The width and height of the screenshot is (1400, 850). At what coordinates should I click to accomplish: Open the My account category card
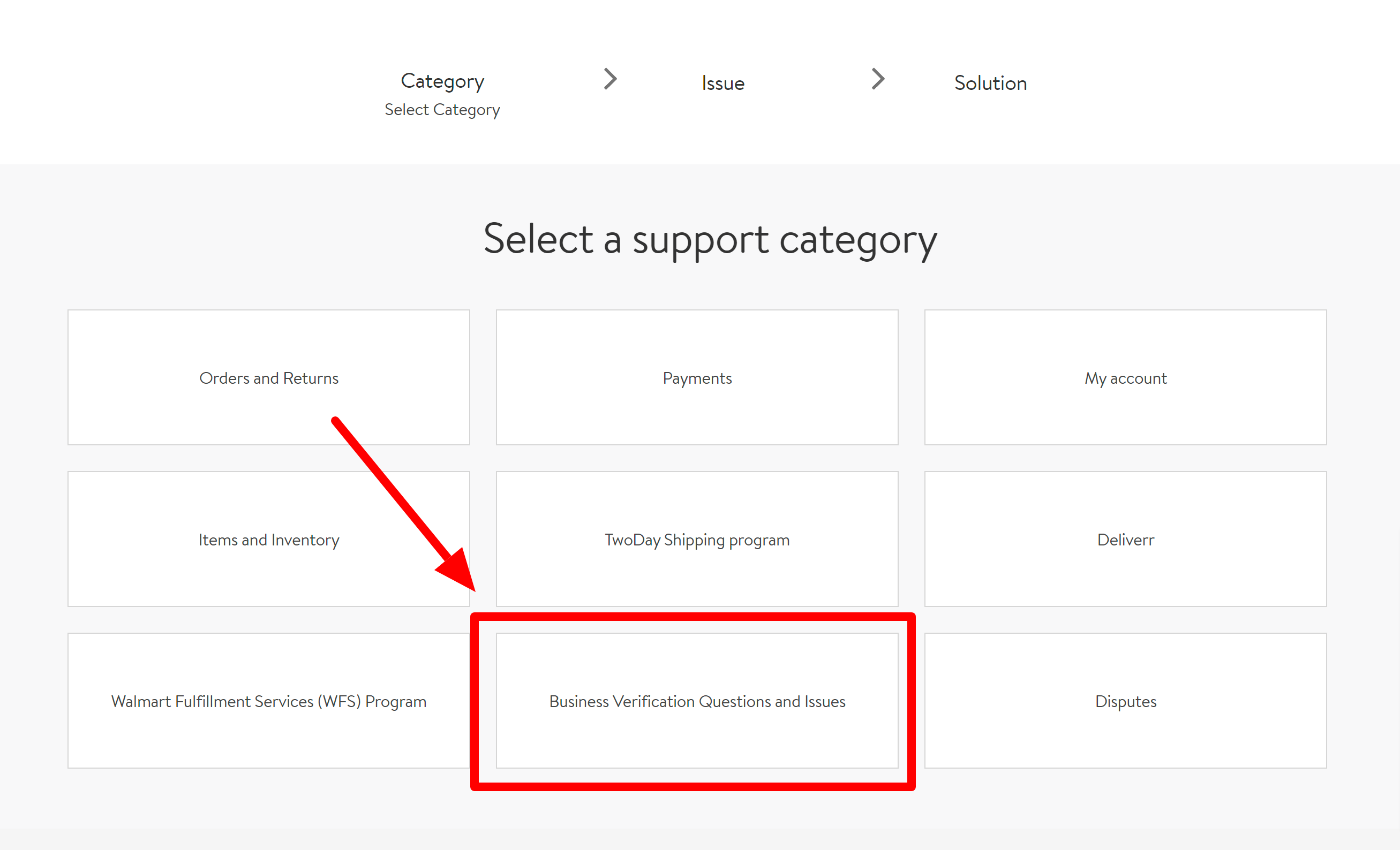1125,377
